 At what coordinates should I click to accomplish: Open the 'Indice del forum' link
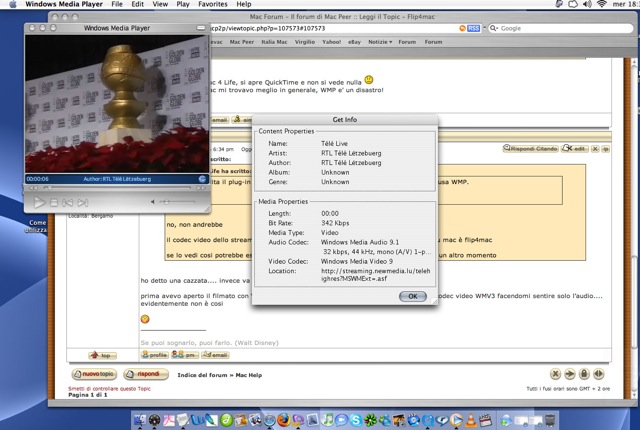(x=202, y=375)
